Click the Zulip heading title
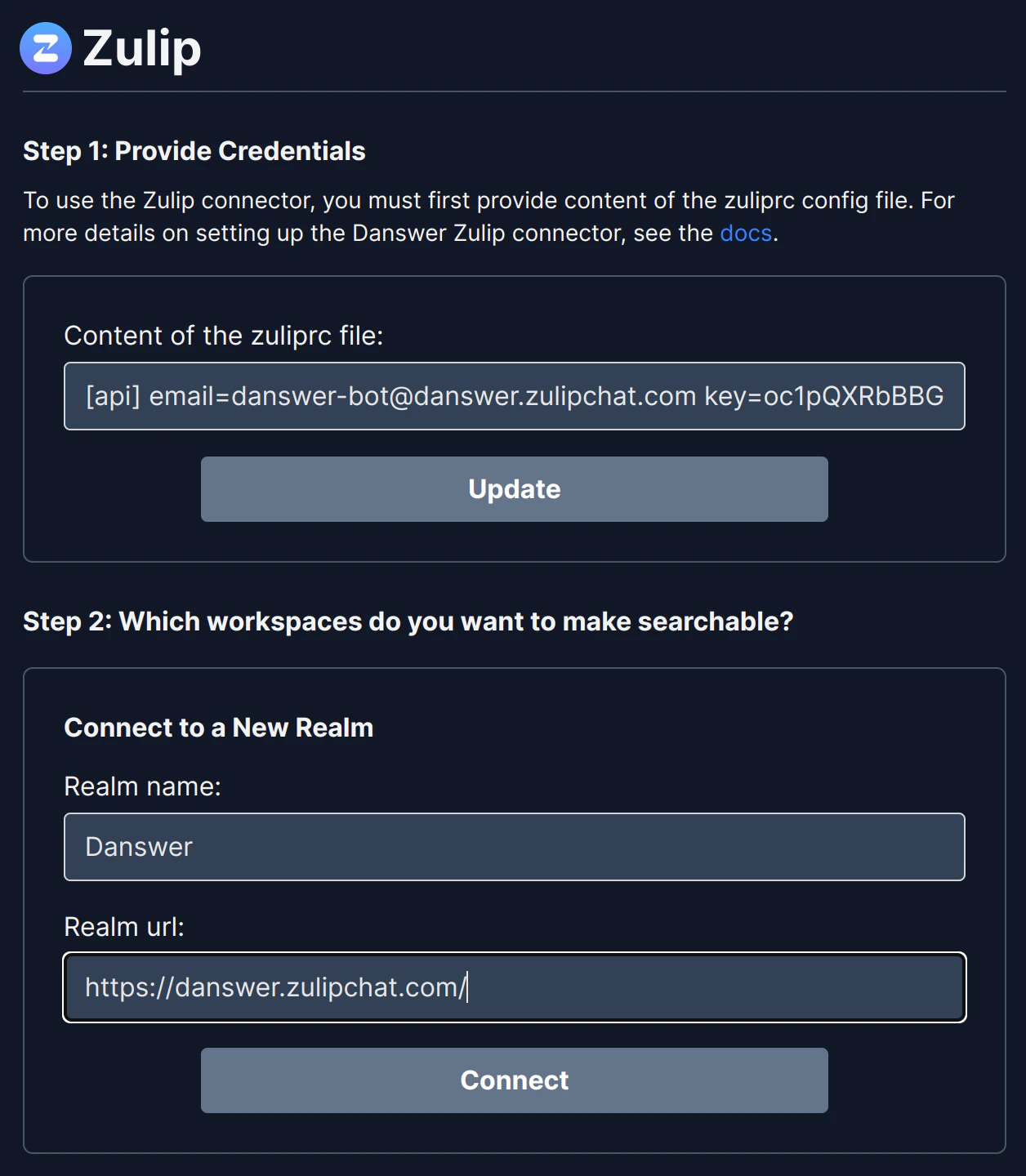Image resolution: width=1026 pixels, height=1176 pixels. pos(141,49)
